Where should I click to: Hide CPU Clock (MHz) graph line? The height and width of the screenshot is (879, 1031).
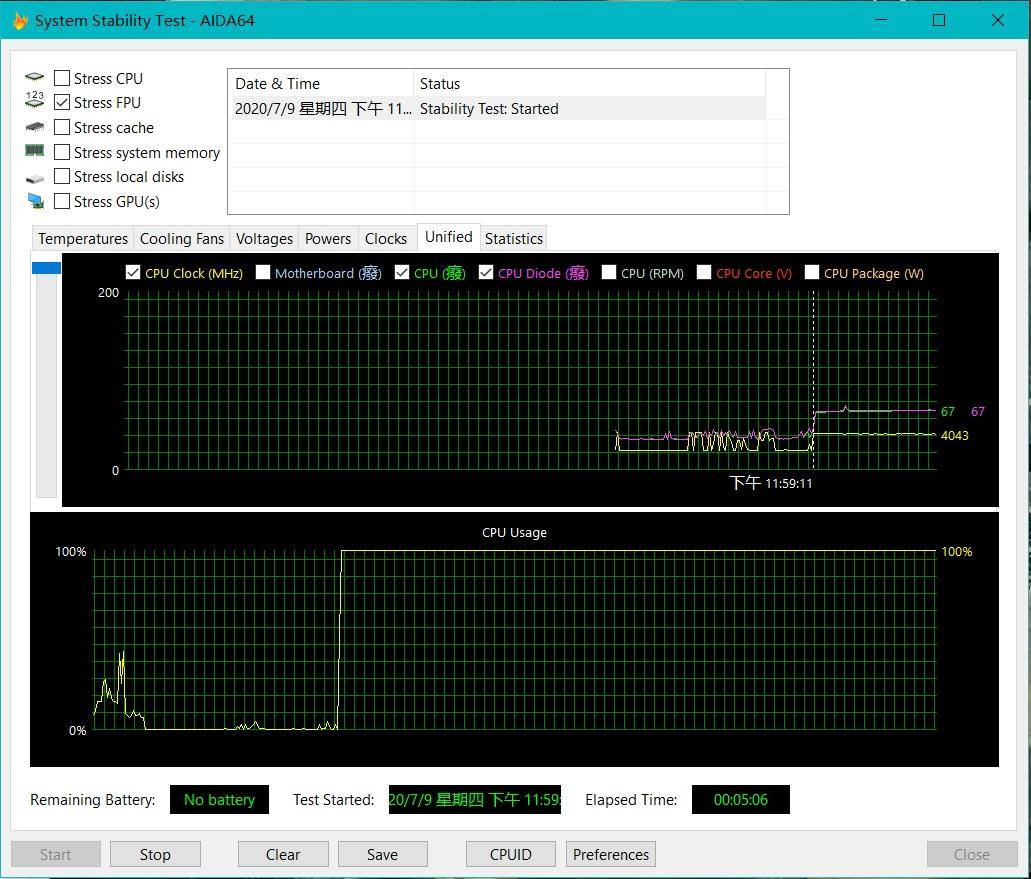click(133, 273)
